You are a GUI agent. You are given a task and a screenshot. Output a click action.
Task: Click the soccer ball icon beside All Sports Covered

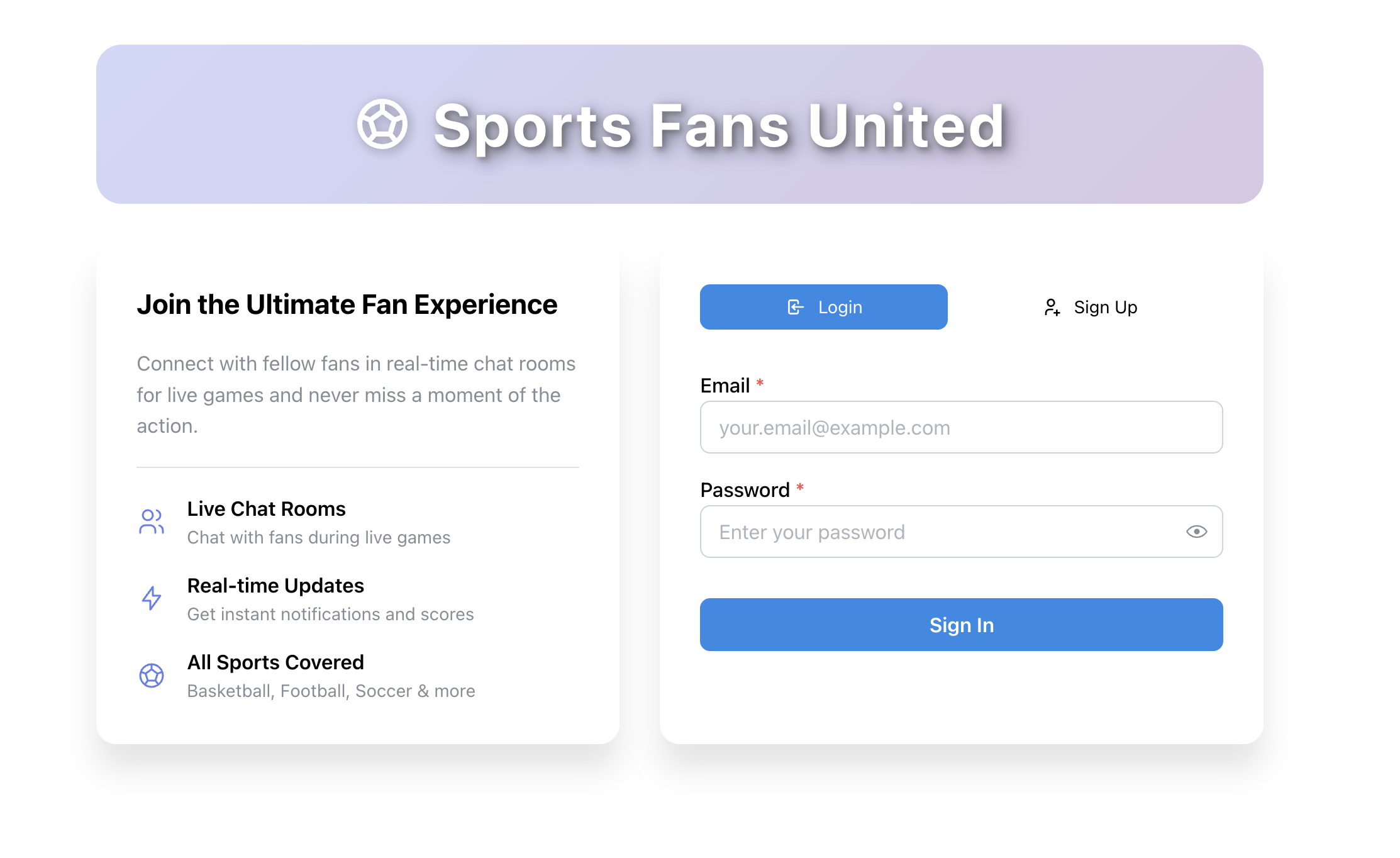pos(151,675)
